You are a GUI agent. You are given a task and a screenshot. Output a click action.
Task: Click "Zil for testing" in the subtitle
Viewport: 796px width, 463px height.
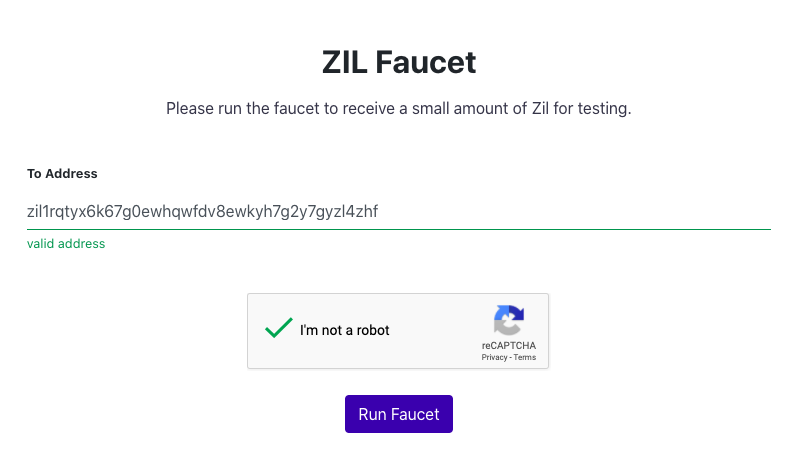pos(581,108)
